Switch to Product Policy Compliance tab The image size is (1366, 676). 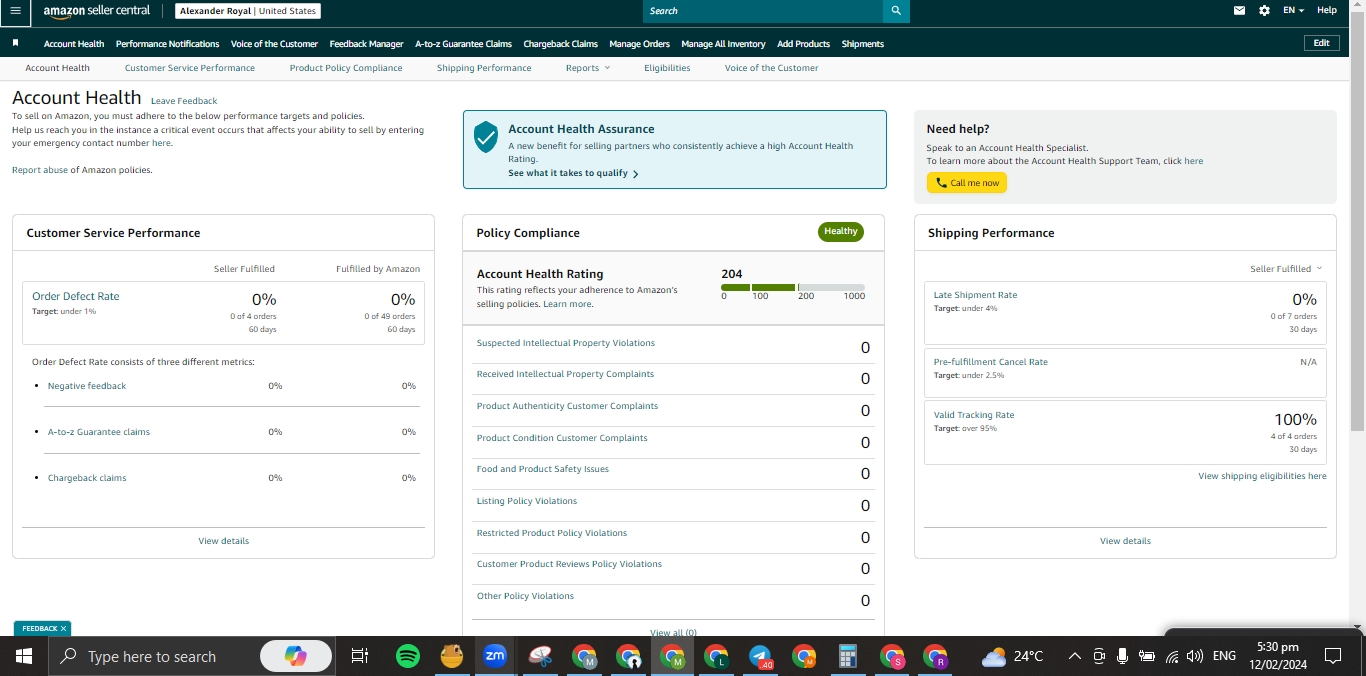click(x=346, y=68)
